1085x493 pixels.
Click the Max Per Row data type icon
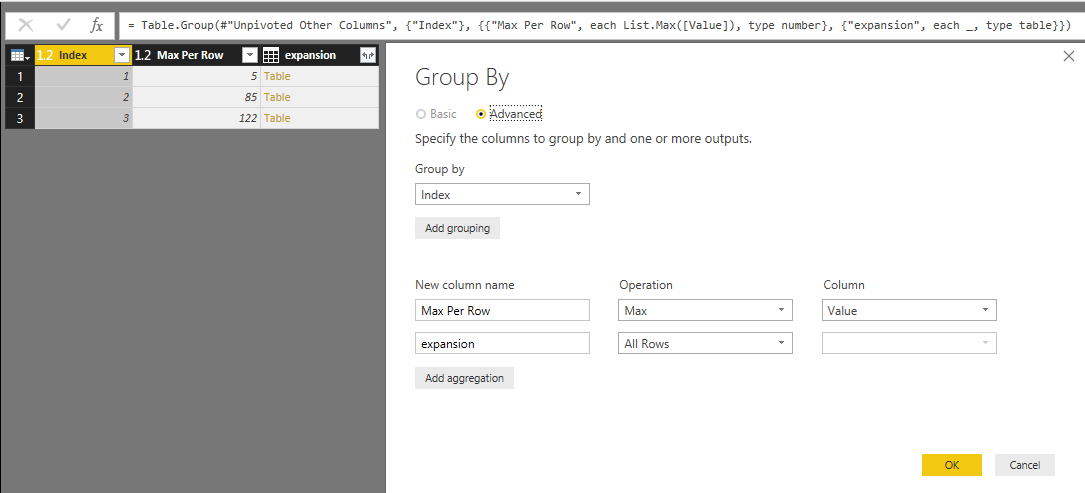(x=142, y=55)
